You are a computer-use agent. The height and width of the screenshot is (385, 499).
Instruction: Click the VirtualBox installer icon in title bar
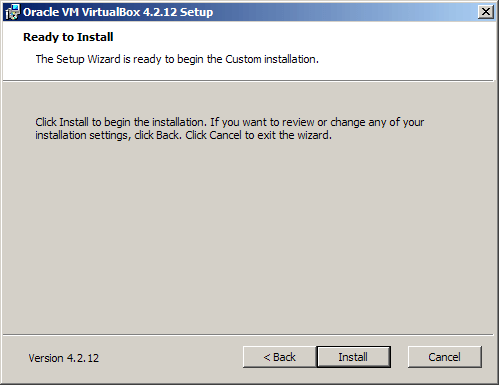(12, 12)
